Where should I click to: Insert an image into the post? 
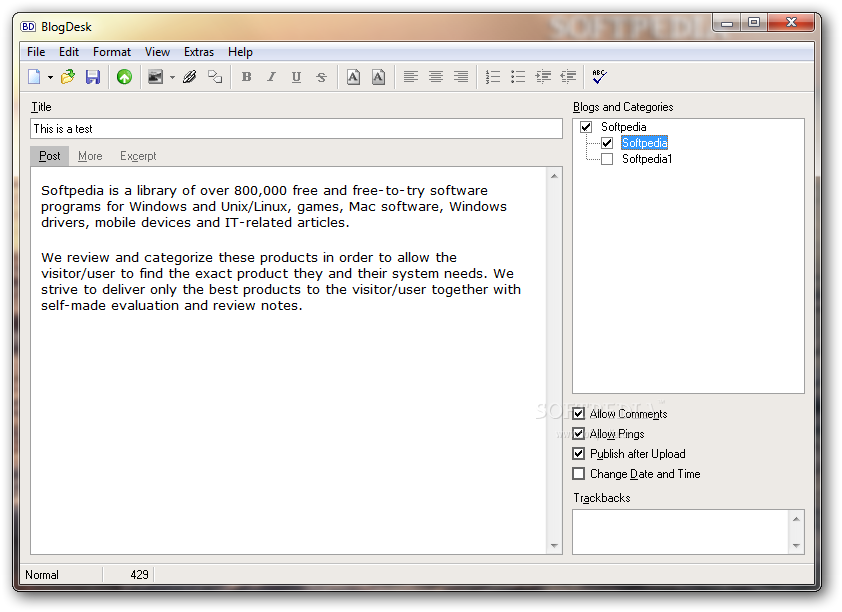pos(155,77)
